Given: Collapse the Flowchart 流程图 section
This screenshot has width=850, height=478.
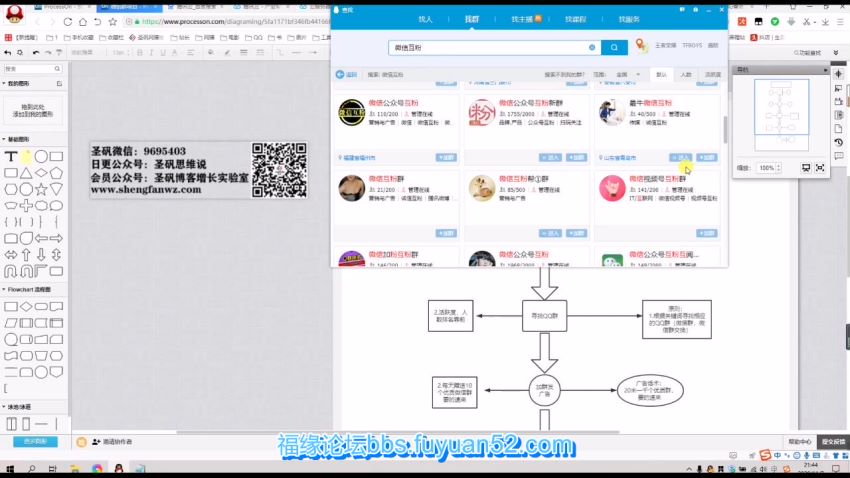Looking at the screenshot, I should coord(27,289).
